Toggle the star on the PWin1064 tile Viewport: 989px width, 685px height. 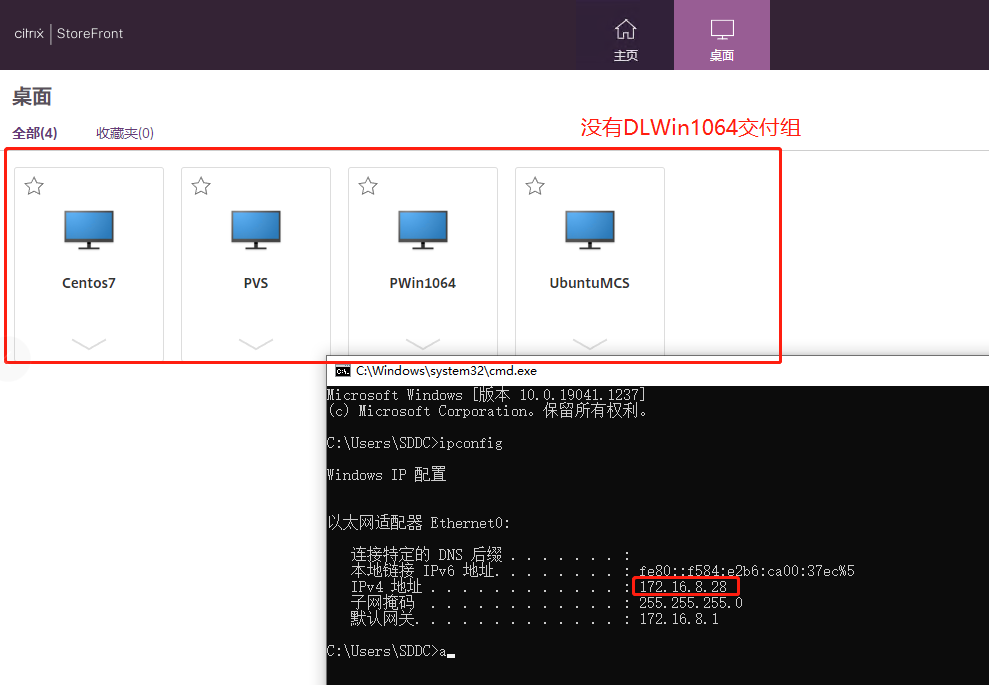367,186
